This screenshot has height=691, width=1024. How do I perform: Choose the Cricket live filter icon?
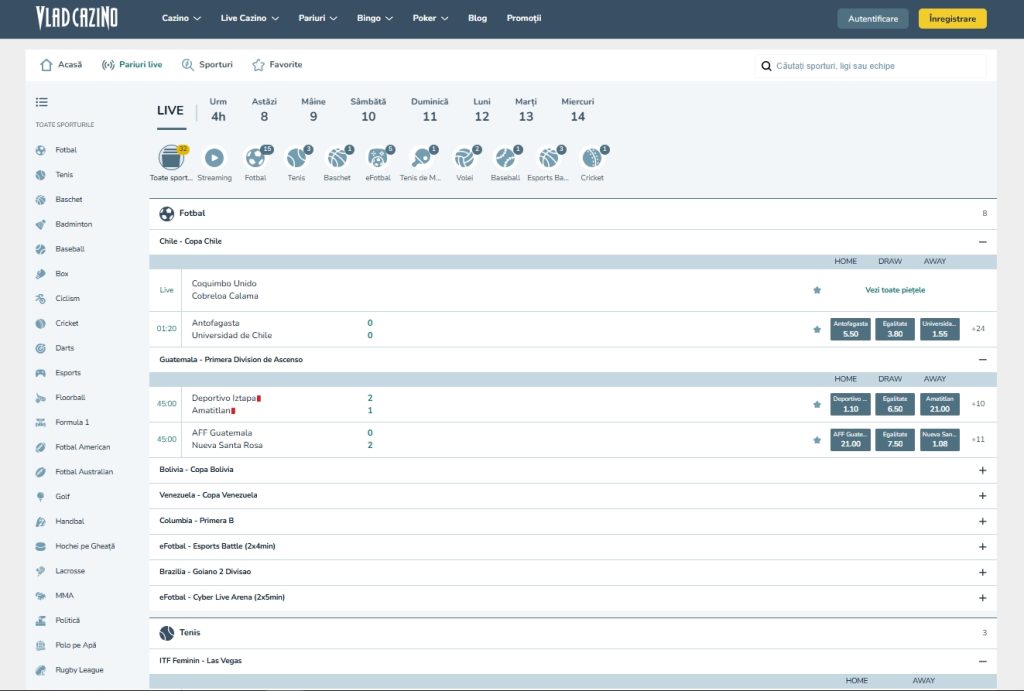[x=592, y=158]
